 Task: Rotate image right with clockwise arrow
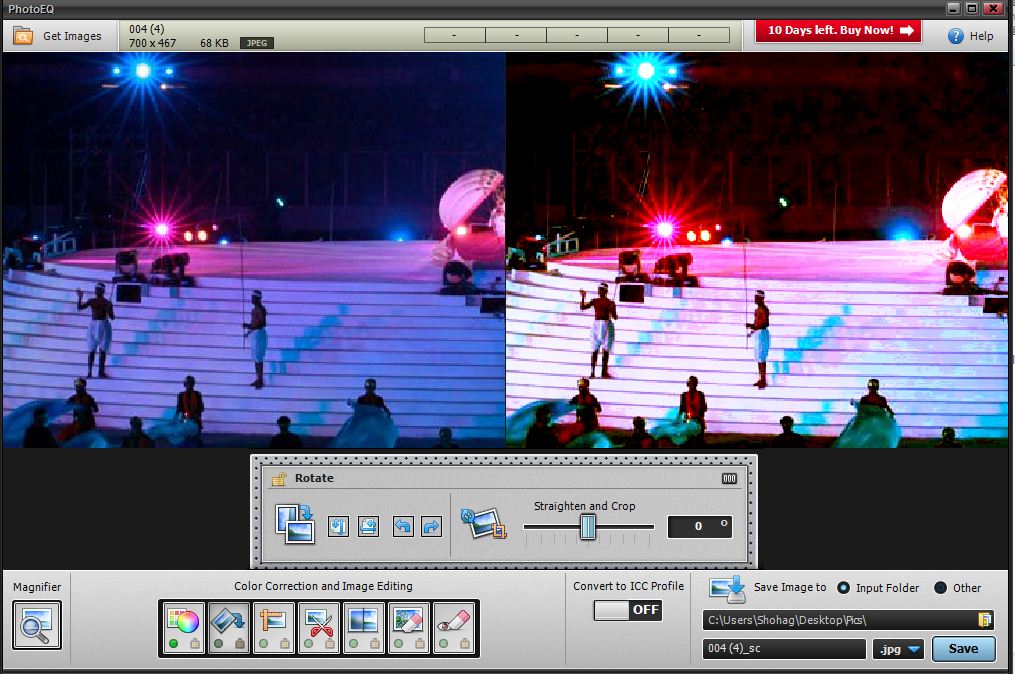point(431,526)
